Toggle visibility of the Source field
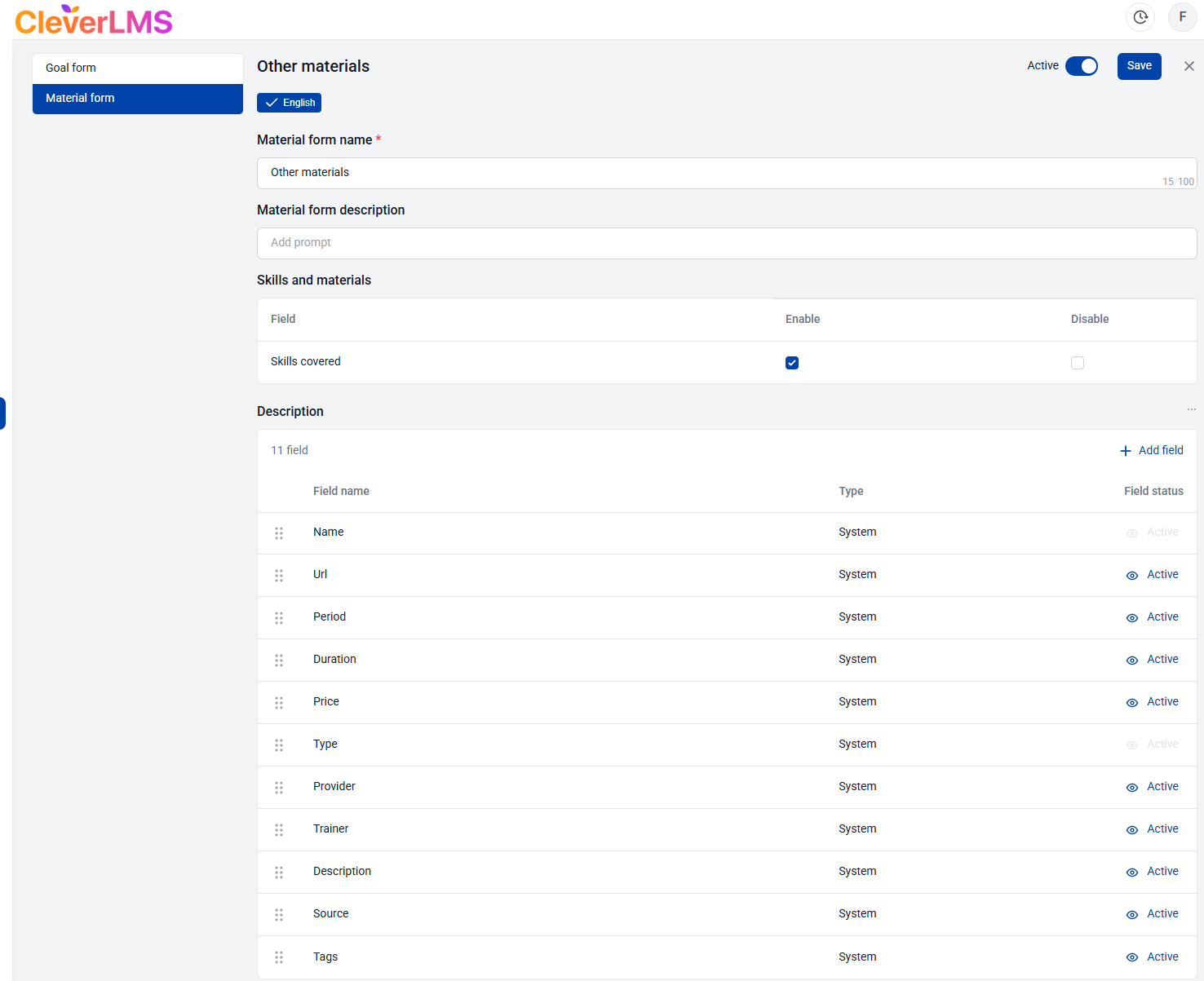 point(1132,915)
